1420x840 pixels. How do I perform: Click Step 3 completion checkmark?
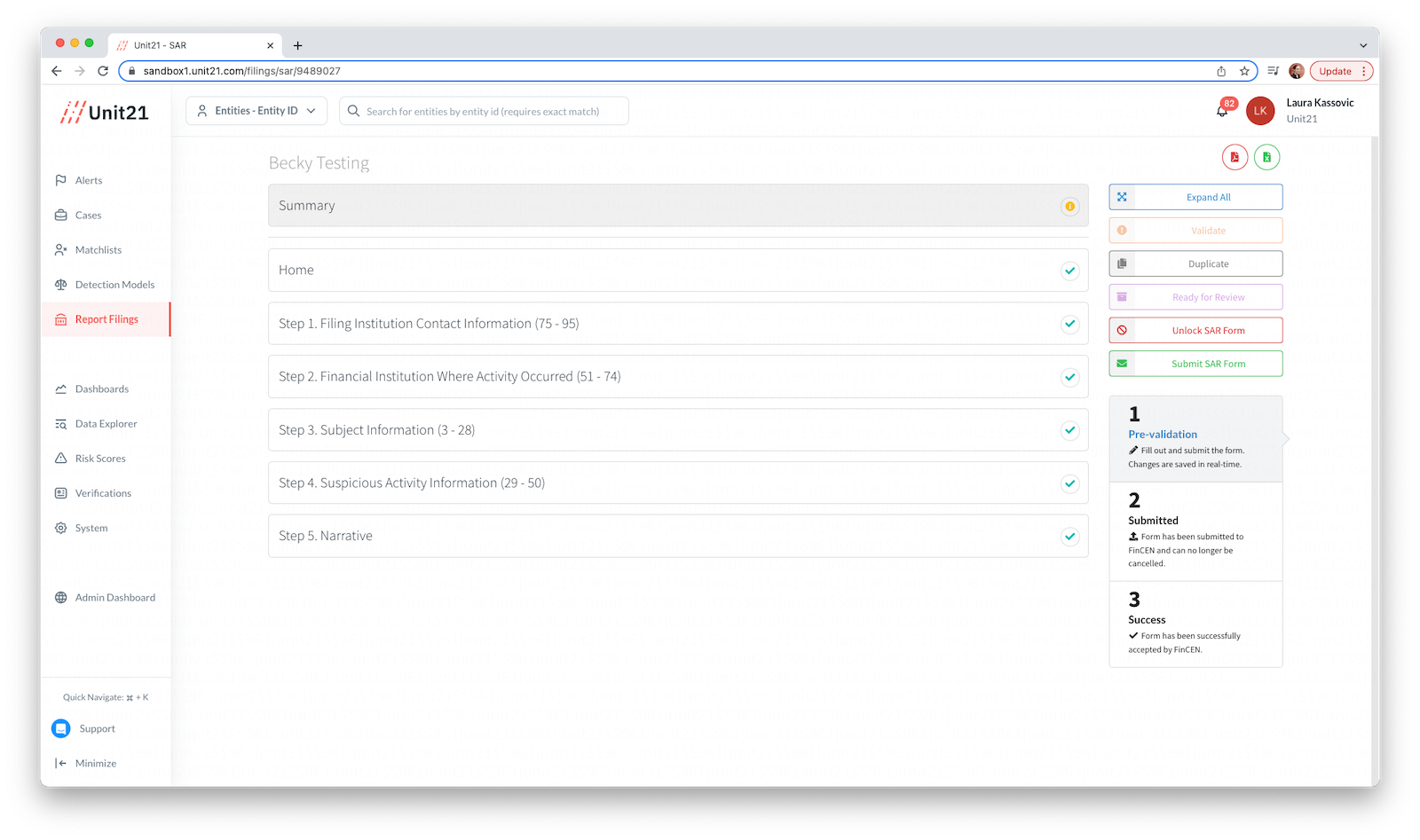[x=1070, y=430]
